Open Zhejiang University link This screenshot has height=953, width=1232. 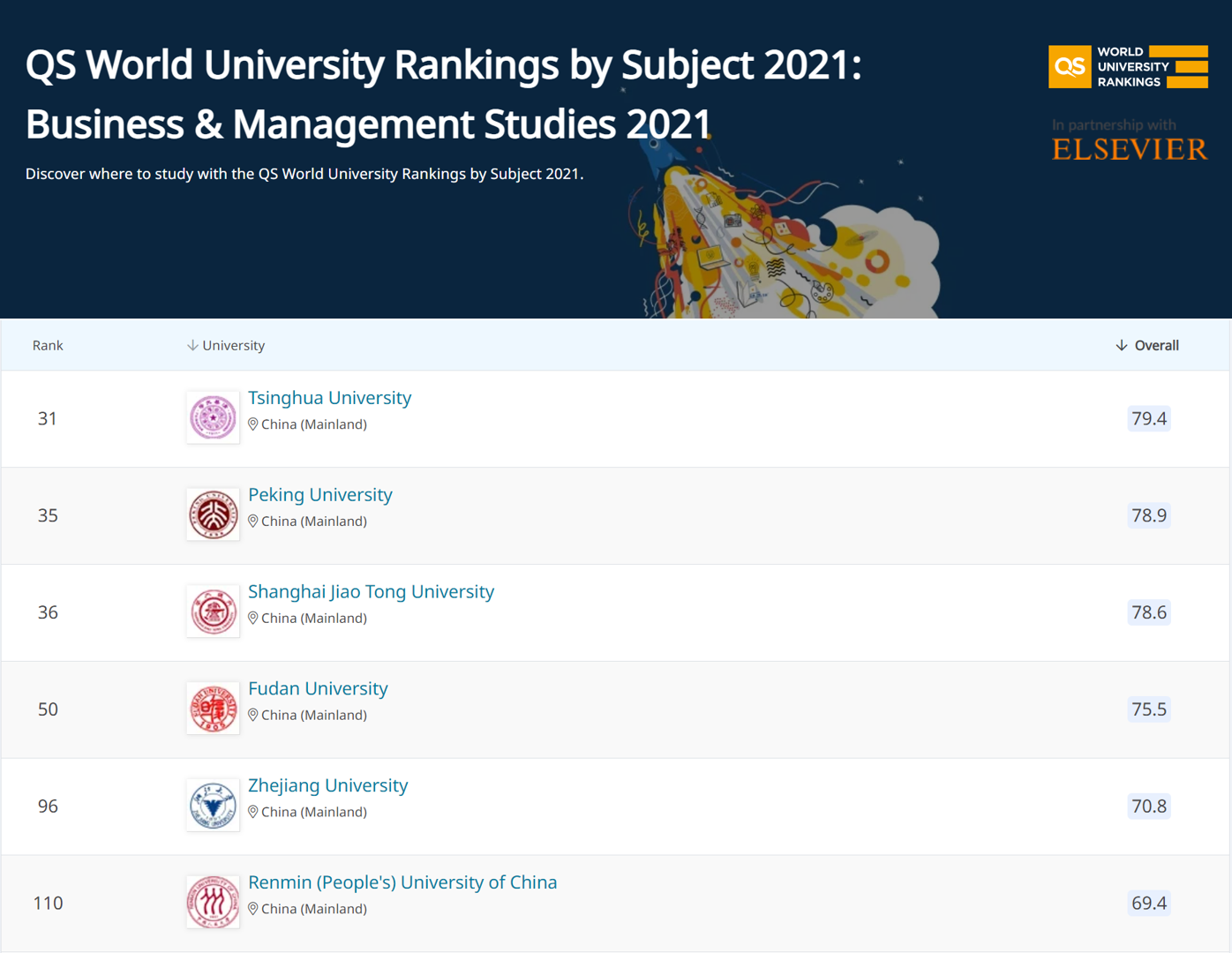[327, 786]
